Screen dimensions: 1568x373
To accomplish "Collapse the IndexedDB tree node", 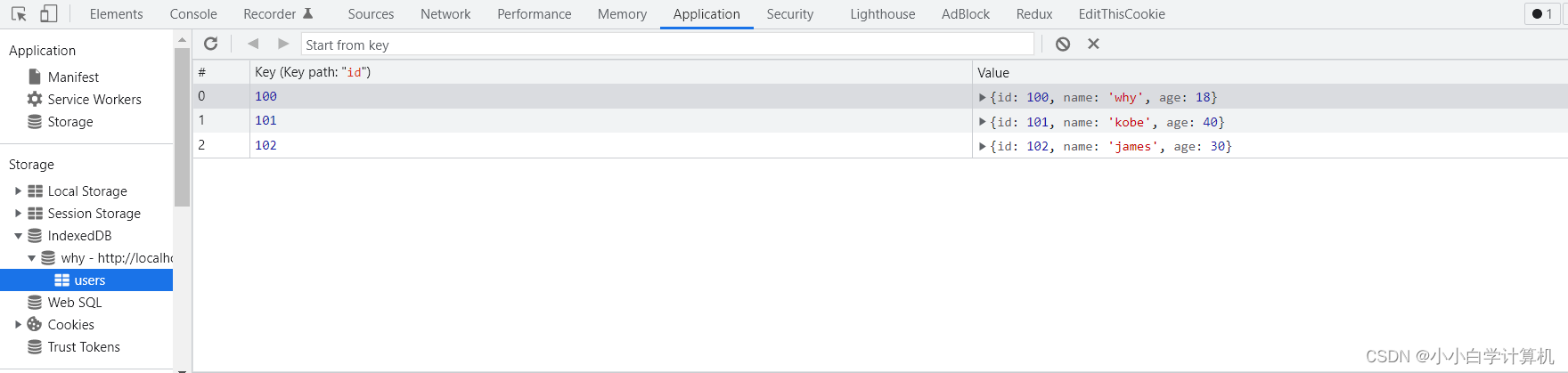I will 18,236.
